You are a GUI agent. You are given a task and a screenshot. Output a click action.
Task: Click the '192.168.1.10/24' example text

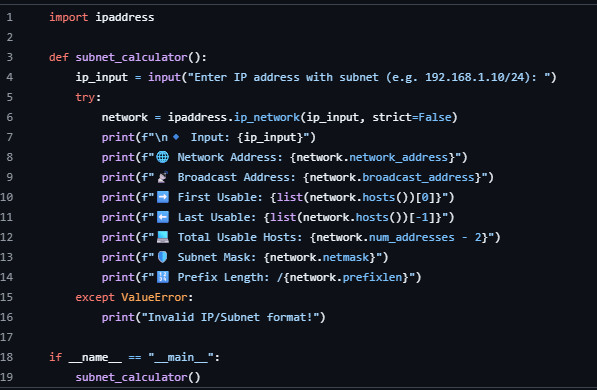pos(475,77)
